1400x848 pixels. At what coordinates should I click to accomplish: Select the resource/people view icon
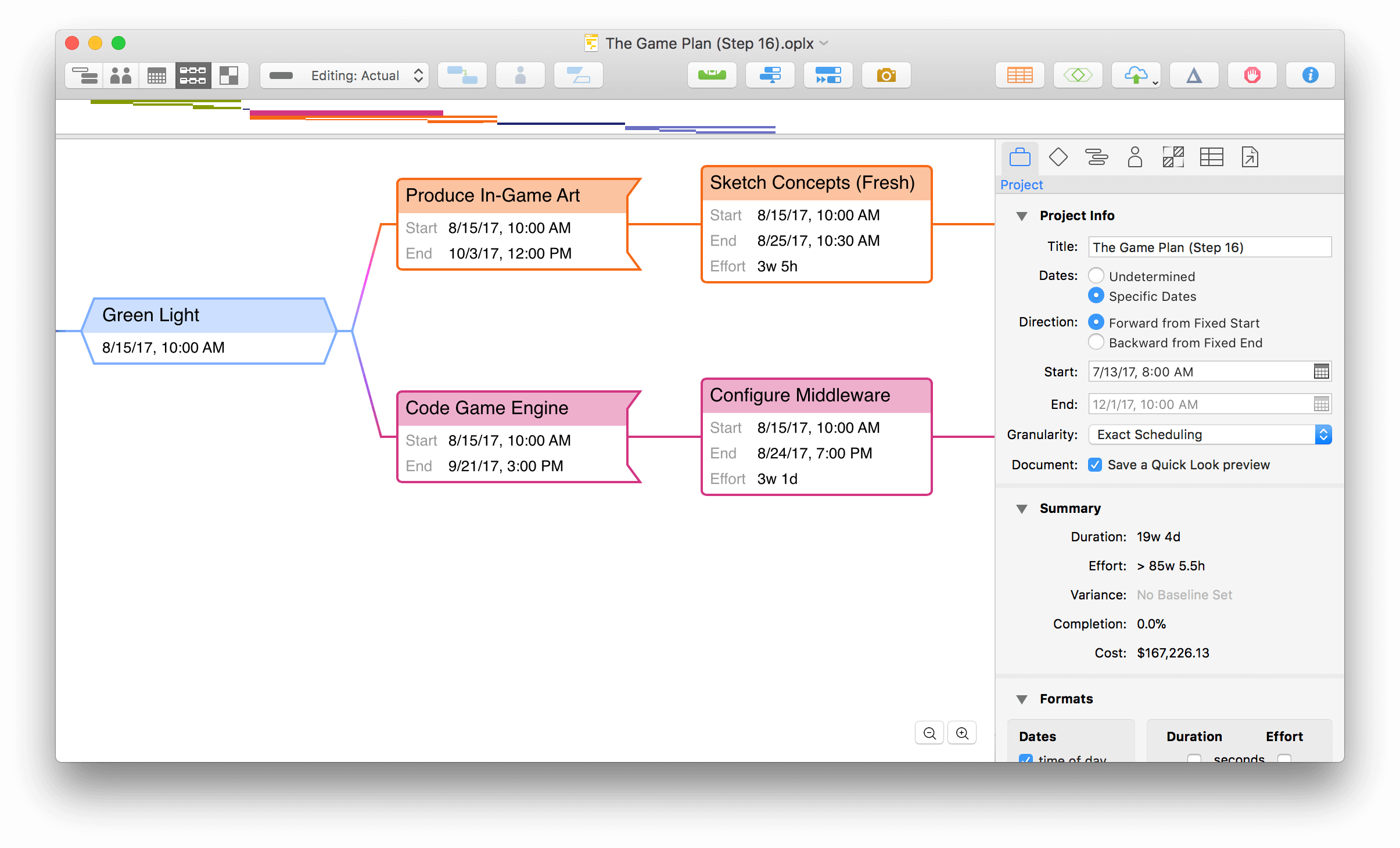121,74
